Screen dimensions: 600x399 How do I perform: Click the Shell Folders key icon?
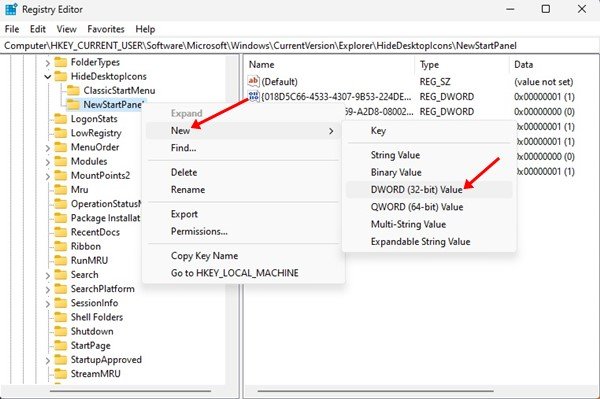[x=60, y=317]
